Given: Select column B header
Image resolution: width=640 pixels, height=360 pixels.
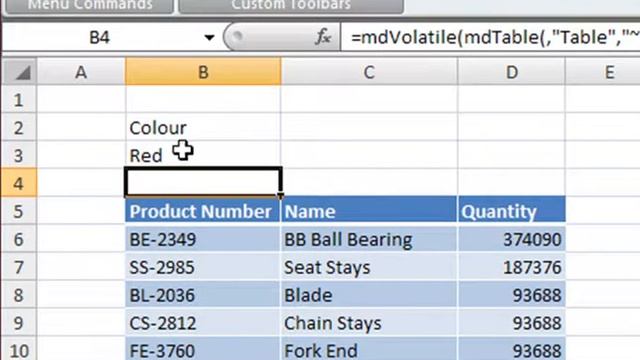Looking at the screenshot, I should tap(203, 72).
